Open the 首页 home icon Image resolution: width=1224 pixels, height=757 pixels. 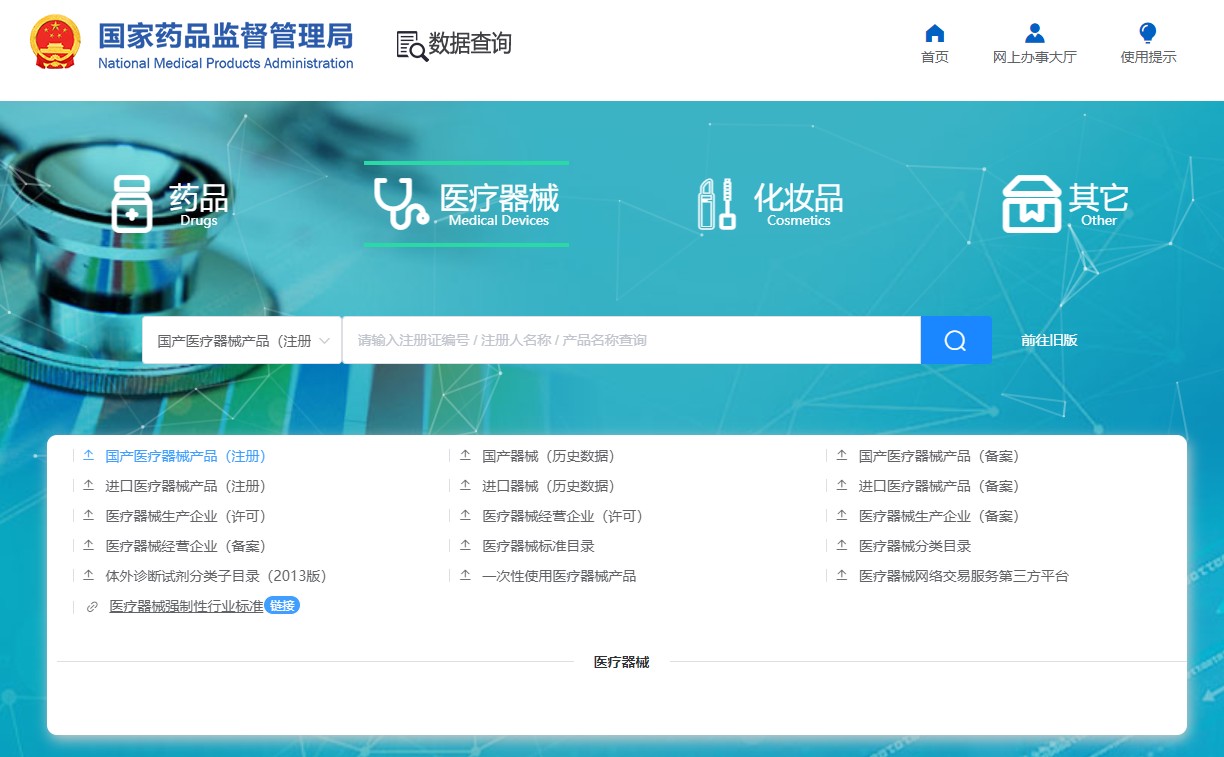pos(935,33)
